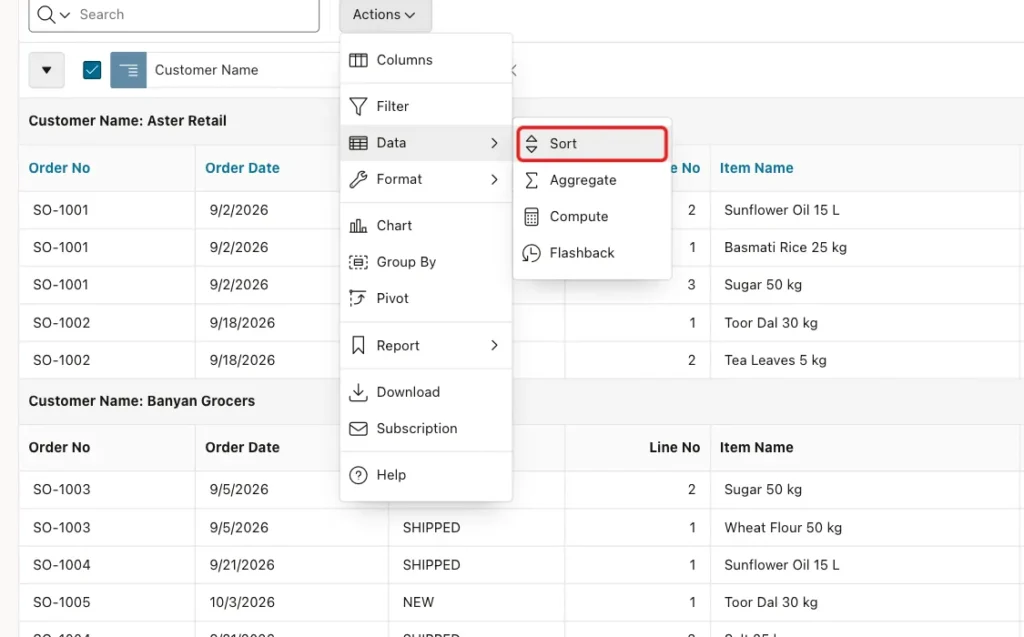Click the SO-1004 order number cell
Screen dimensions: 1024x637
[x=107, y=565]
